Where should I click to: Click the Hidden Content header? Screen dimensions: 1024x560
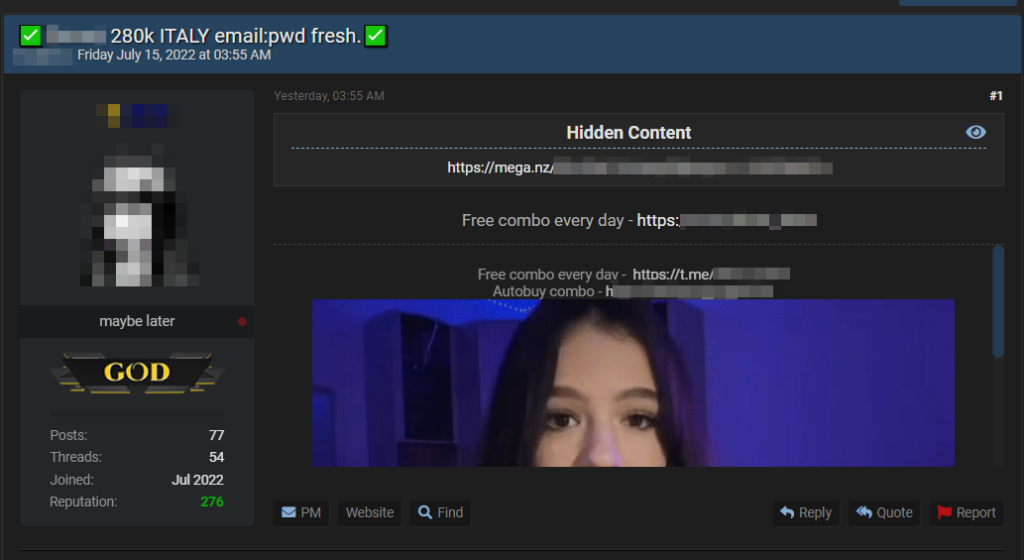[x=628, y=133]
